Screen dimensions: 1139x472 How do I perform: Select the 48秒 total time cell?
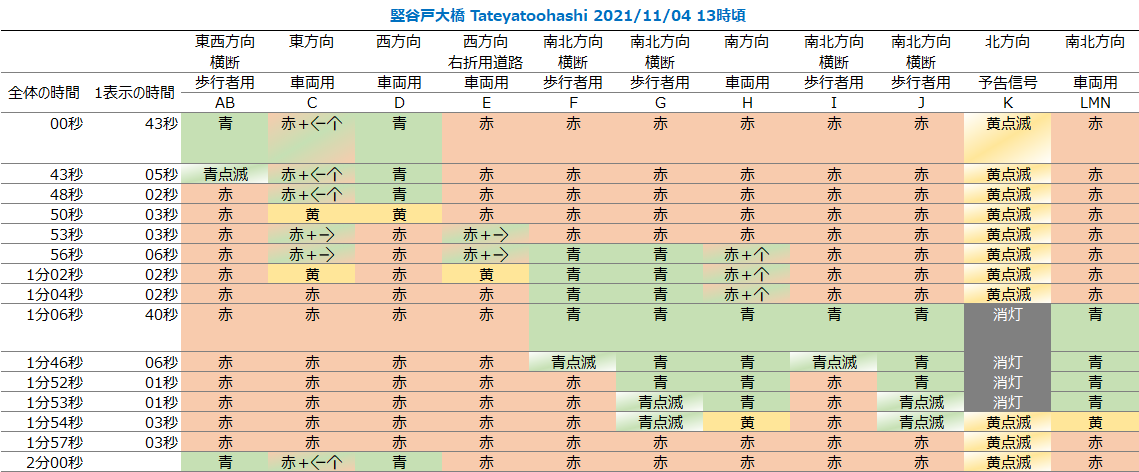(67, 195)
